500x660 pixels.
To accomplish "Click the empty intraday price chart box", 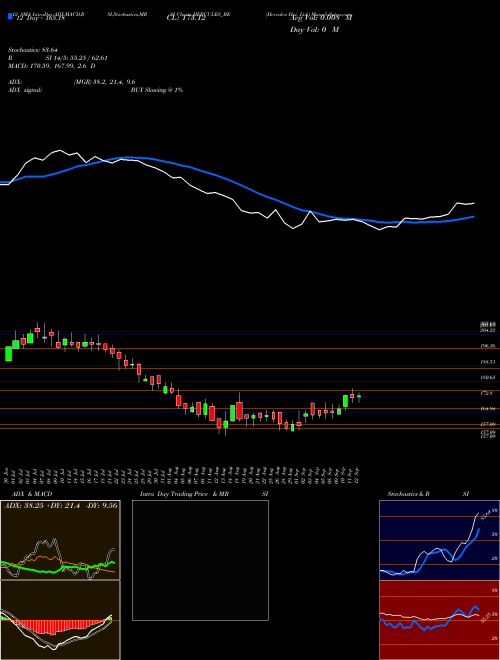I will click(200, 560).
